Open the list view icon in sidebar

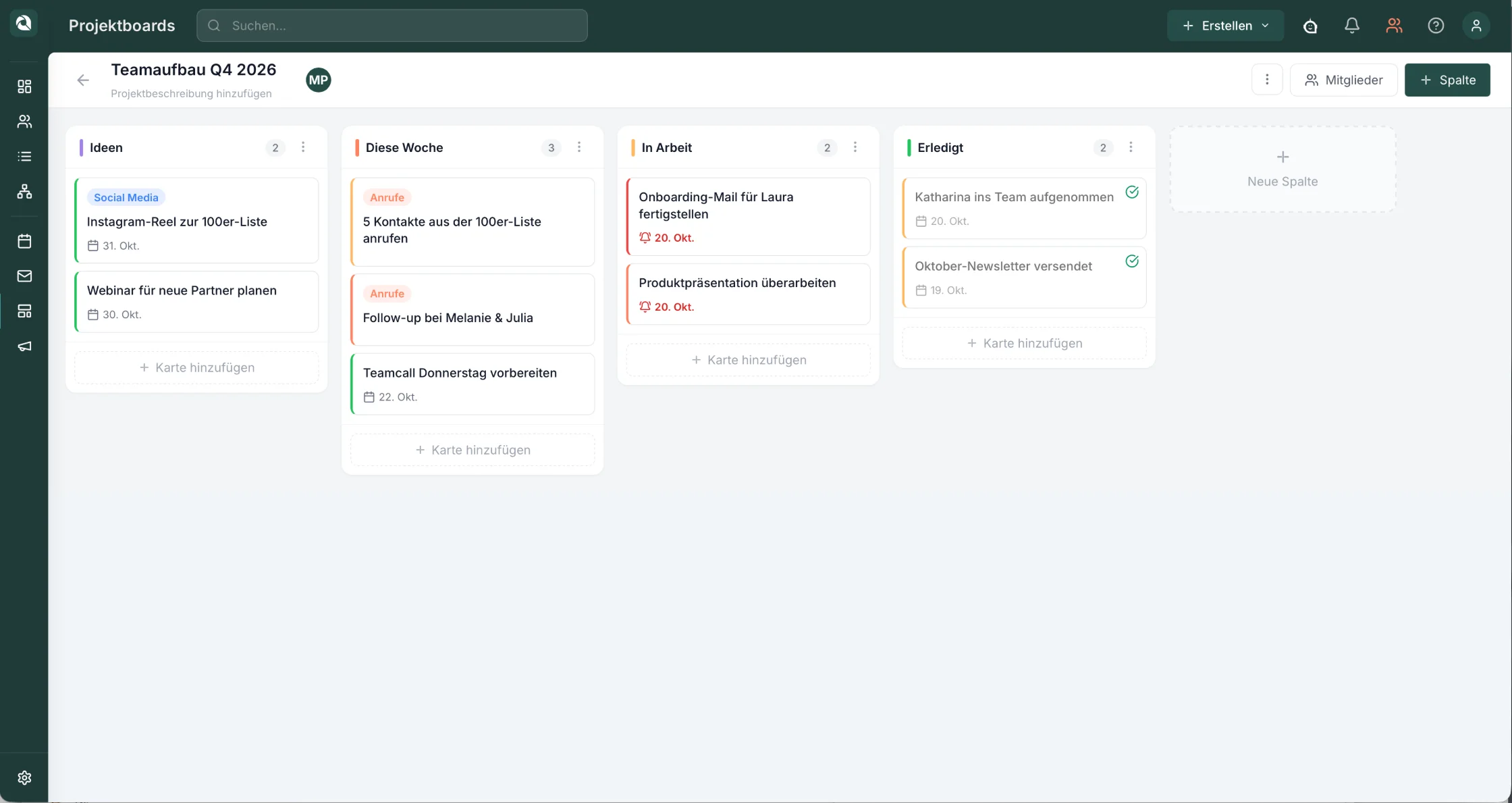coord(24,157)
